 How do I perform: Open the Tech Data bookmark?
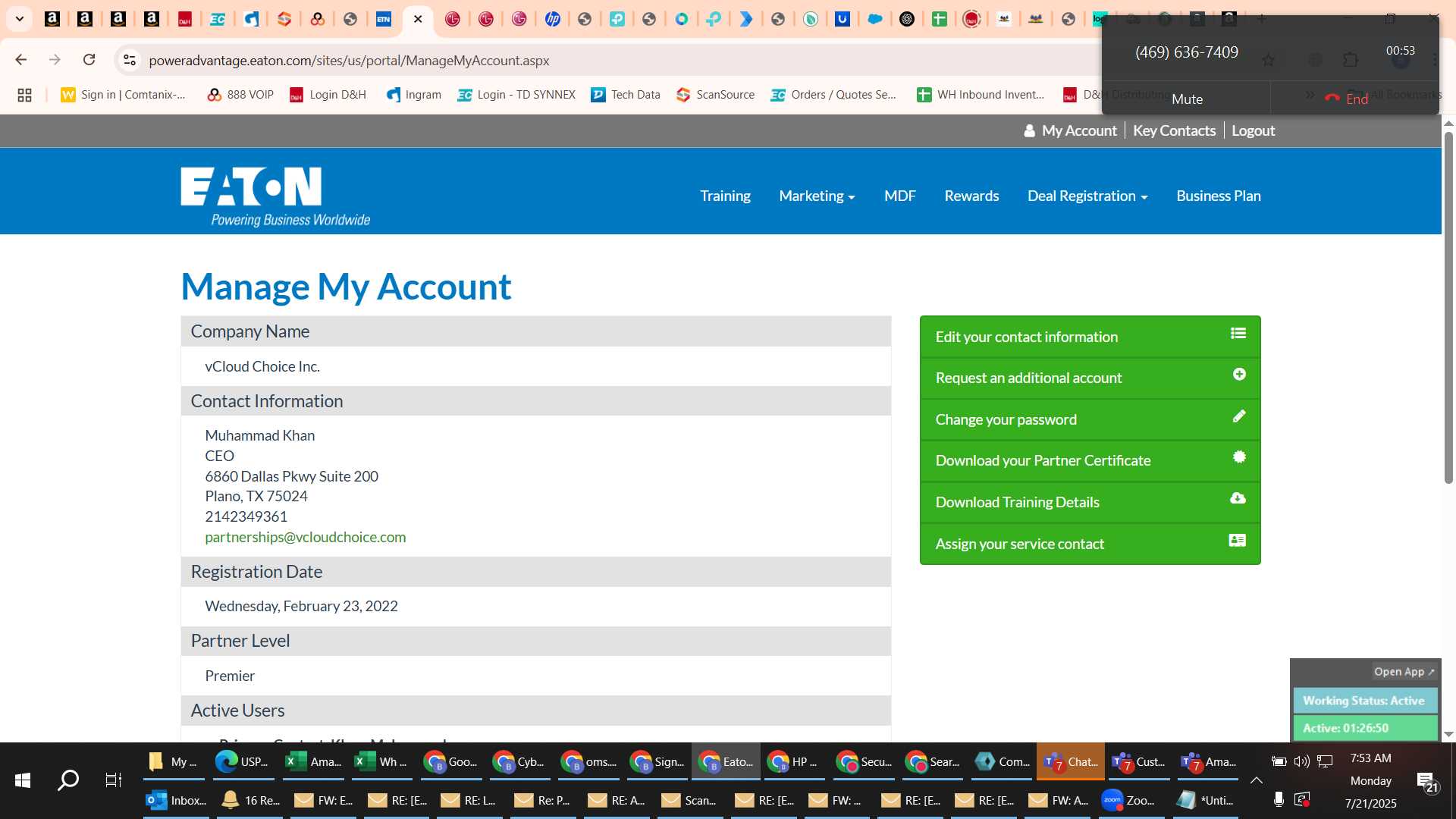click(626, 95)
